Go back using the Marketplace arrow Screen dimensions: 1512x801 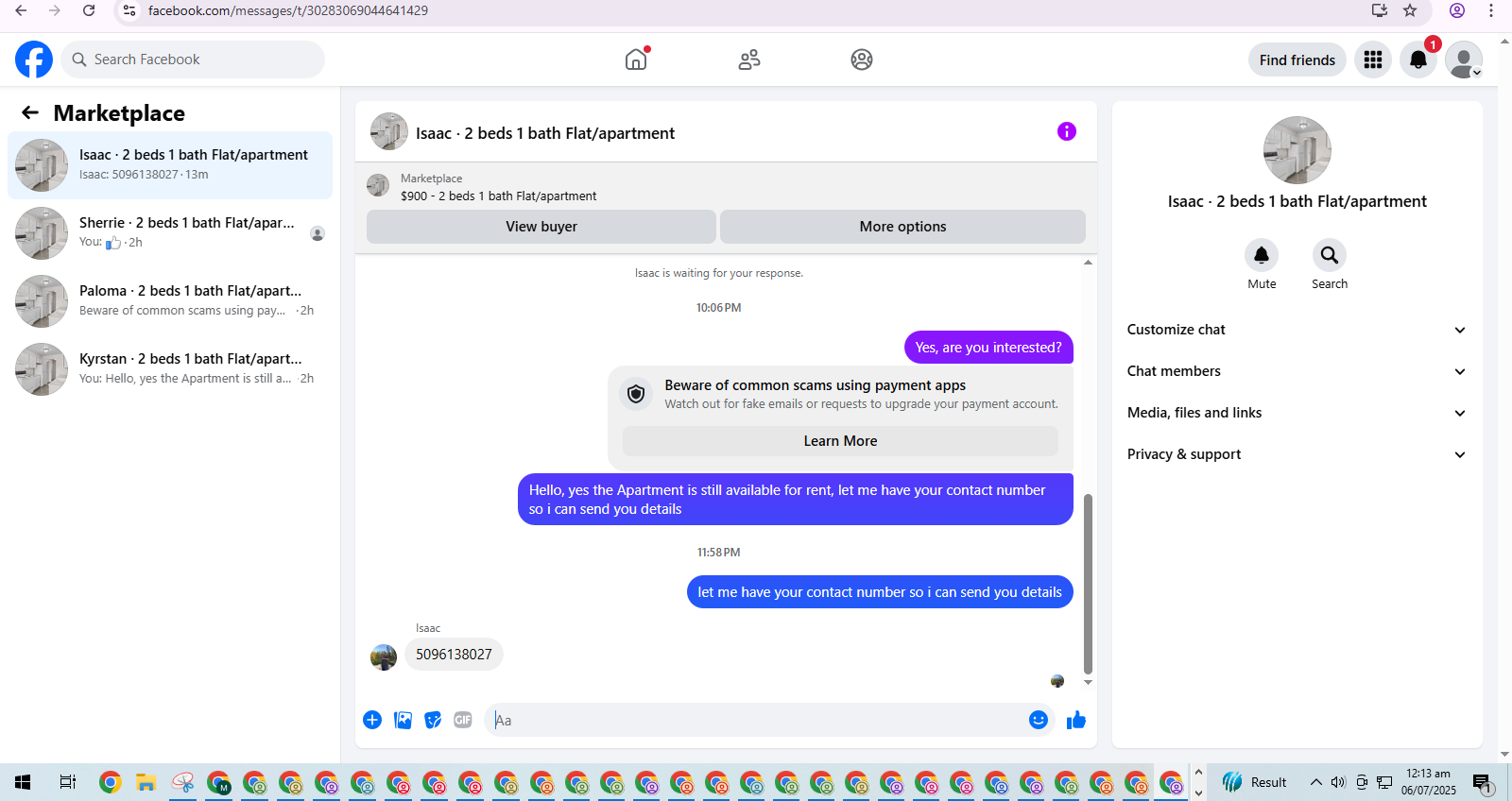click(x=30, y=112)
